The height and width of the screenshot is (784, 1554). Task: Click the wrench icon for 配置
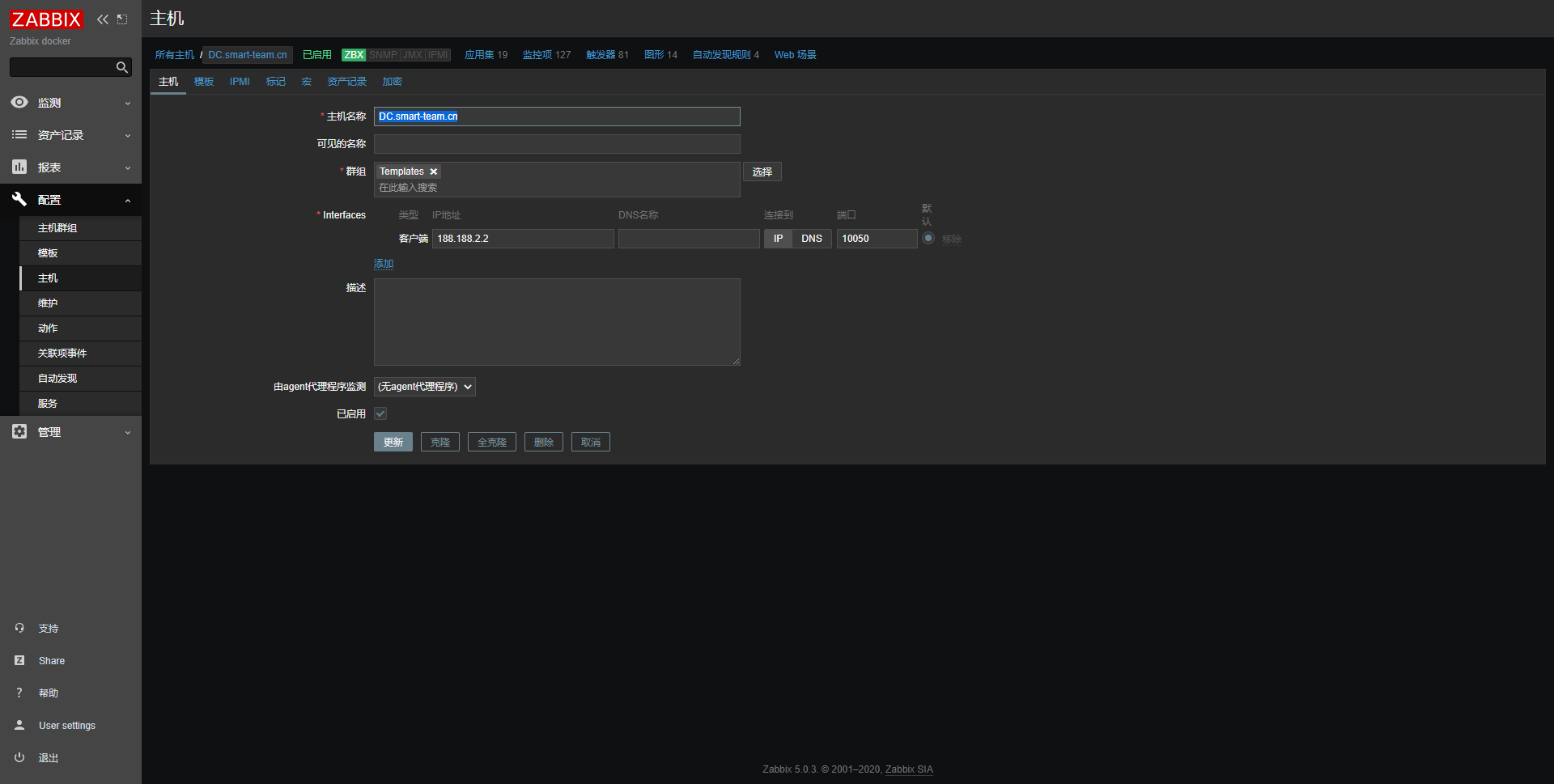(19, 200)
